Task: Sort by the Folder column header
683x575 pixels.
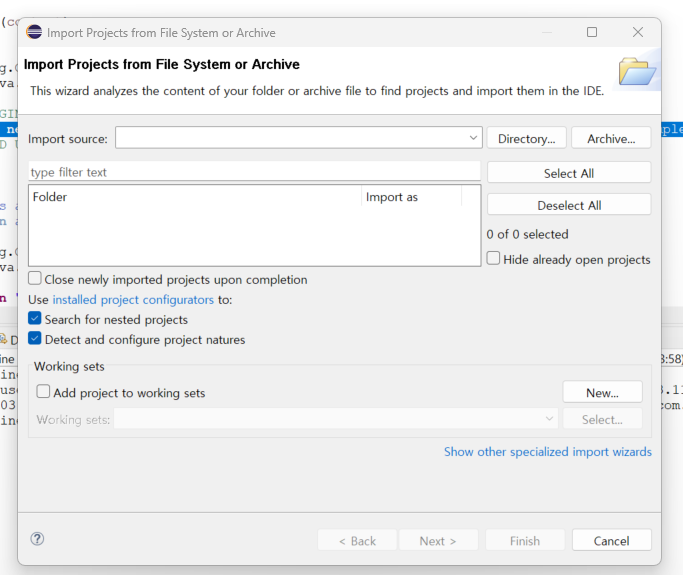Action: point(195,197)
